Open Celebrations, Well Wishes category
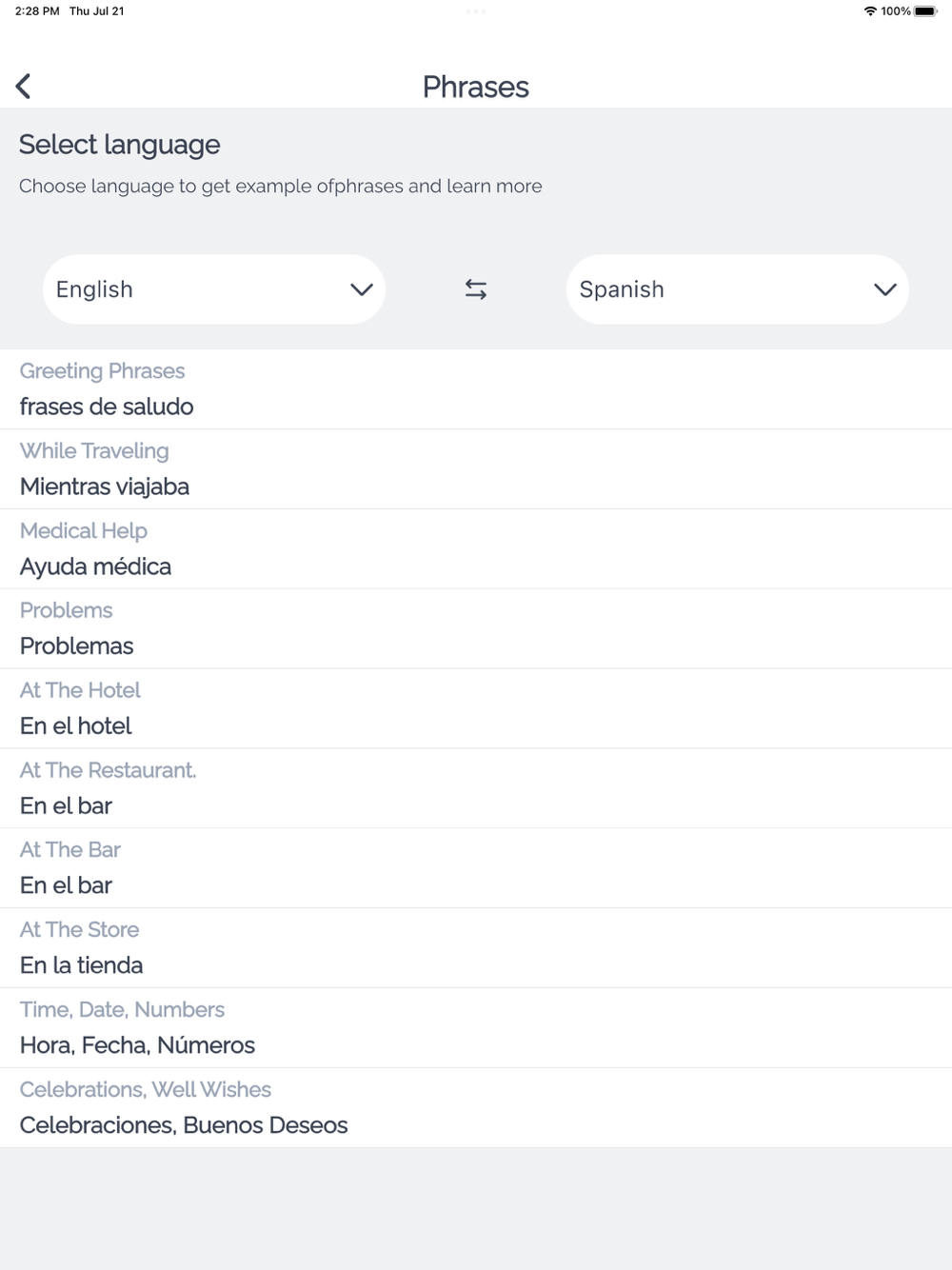Image resolution: width=952 pixels, height=1270 pixels. 476,1108
